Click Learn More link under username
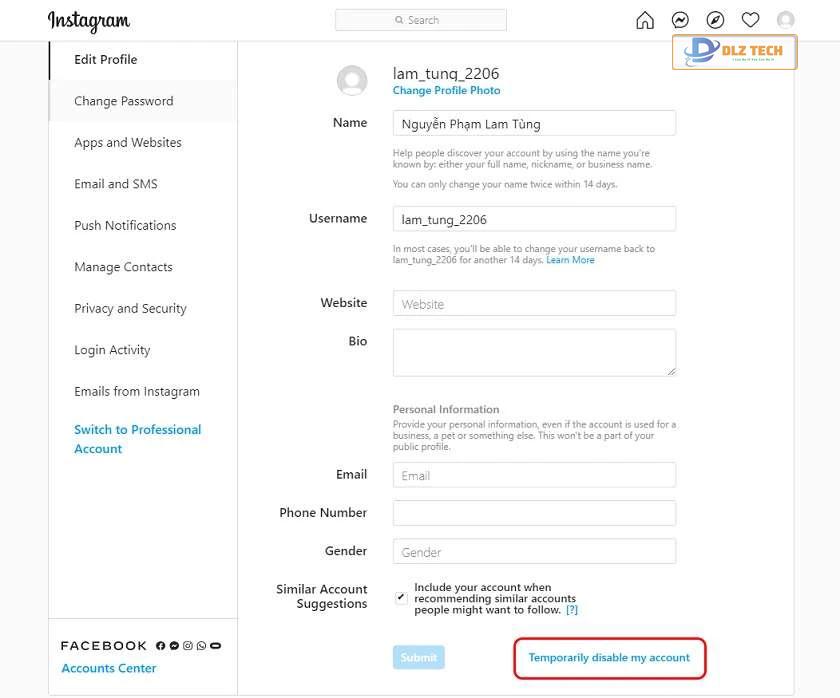The width and height of the screenshot is (840, 698). 570,260
